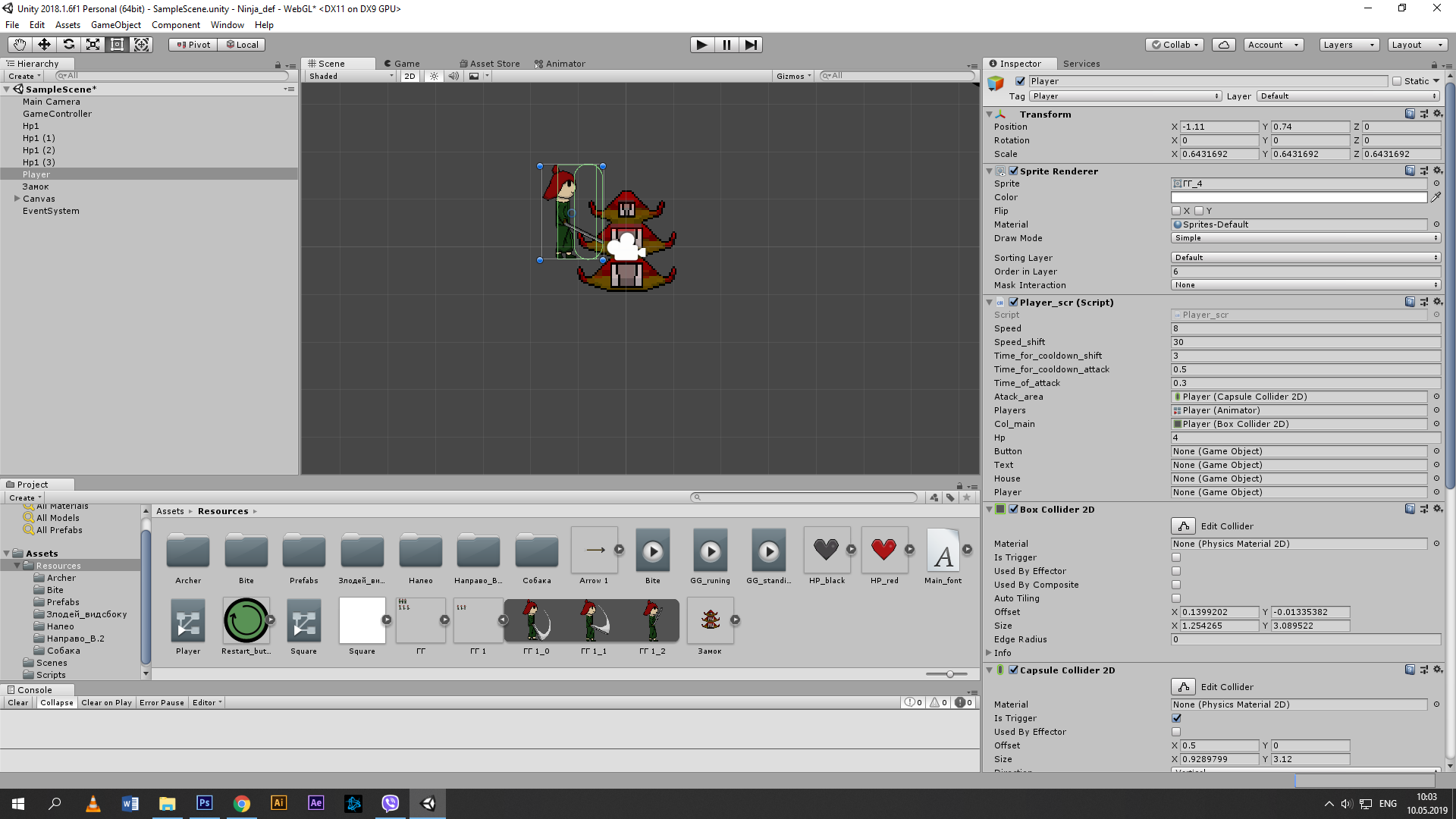Image resolution: width=1456 pixels, height=819 pixels.
Task: Switch to the Animator tab
Action: click(x=560, y=64)
